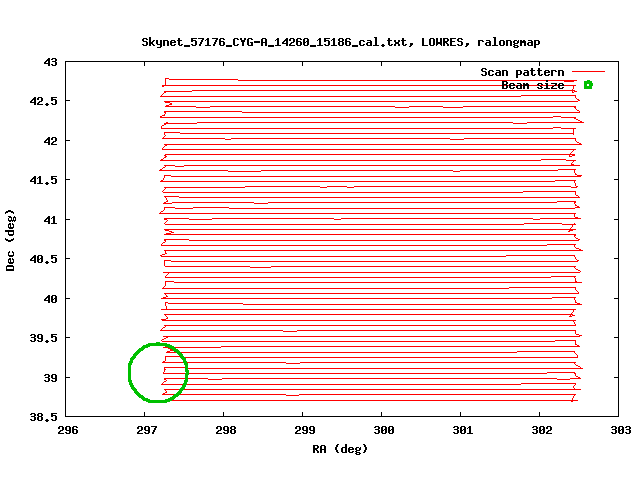This screenshot has height=480, width=640.
Task: Click the y-axis tick label 39
Action: point(51,378)
